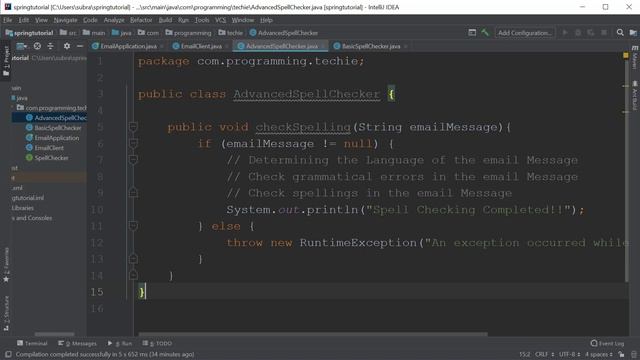Click the AdvancedSpellChecker class icon in breadcrumb
The width and height of the screenshot is (640, 360).
click(x=253, y=33)
